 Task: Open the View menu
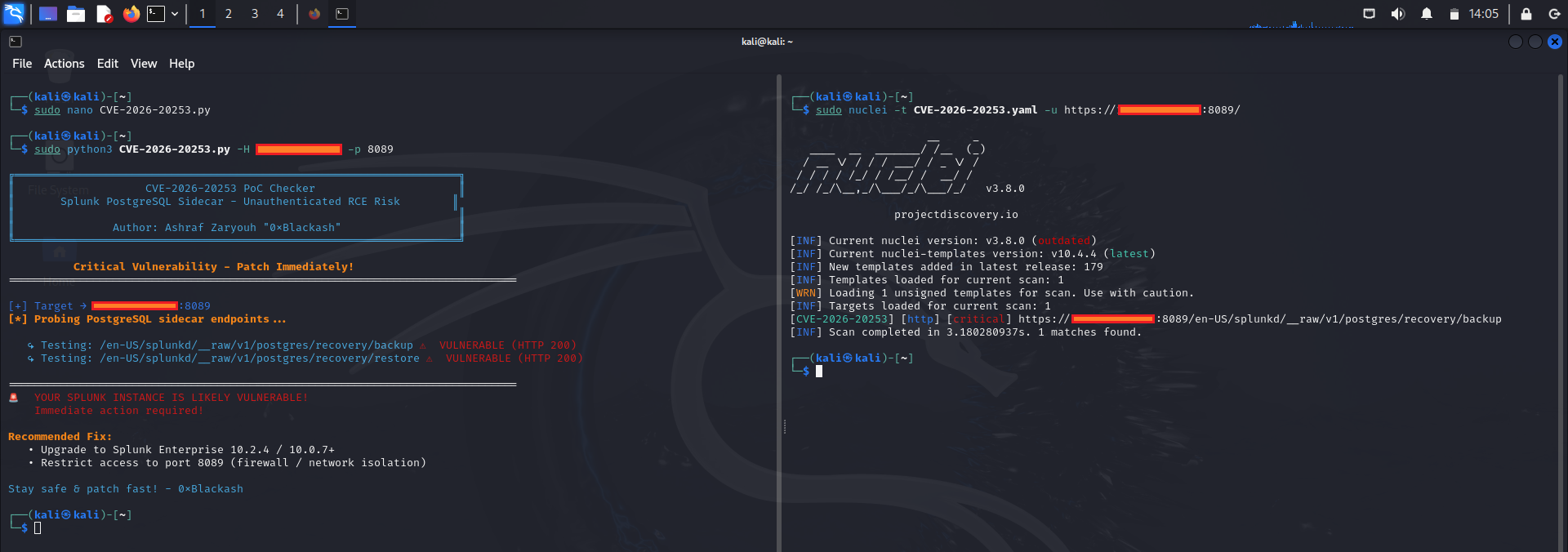click(x=144, y=64)
